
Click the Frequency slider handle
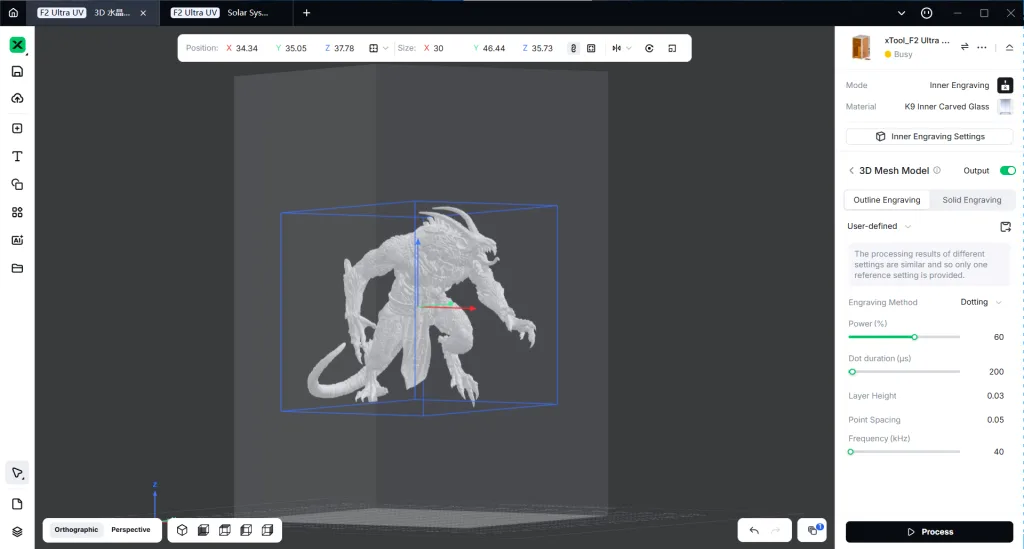851,452
